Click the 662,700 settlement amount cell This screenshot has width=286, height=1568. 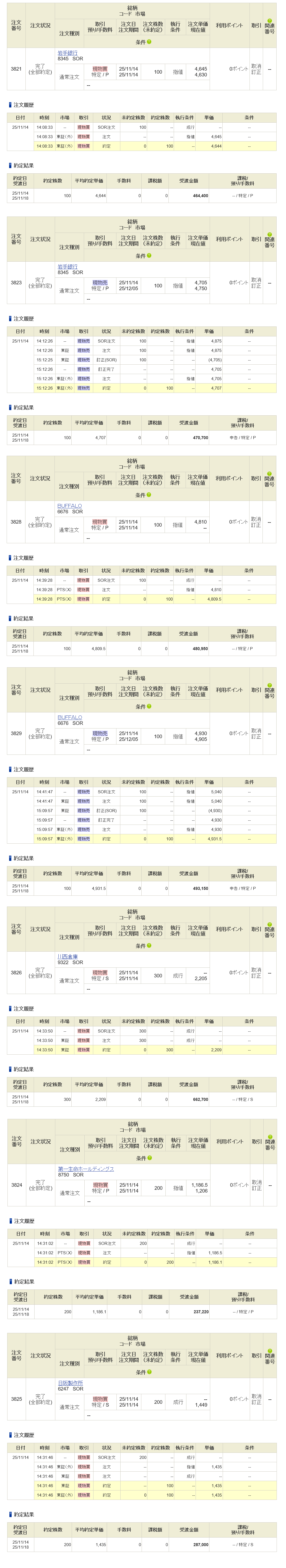(x=200, y=1100)
